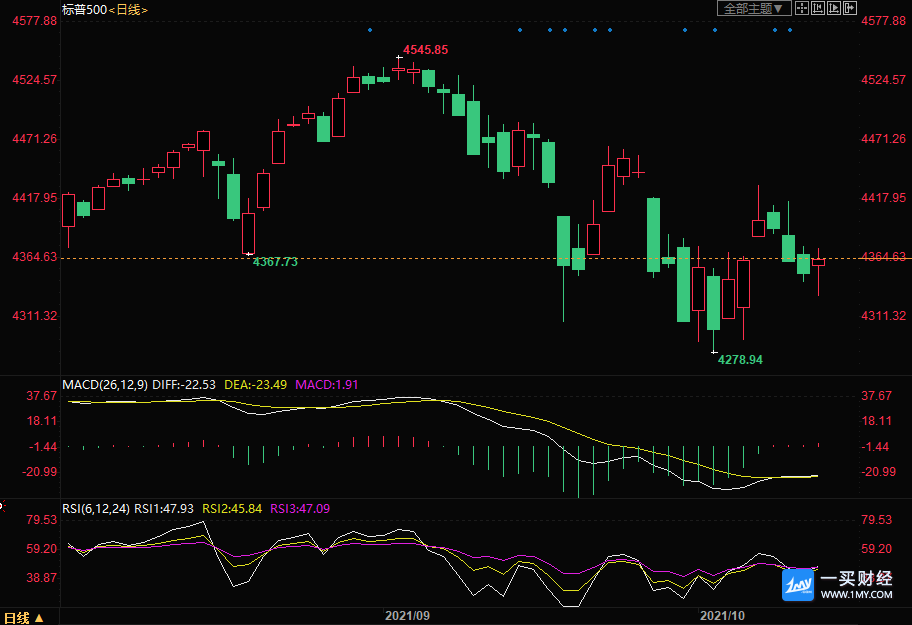This screenshot has width=912, height=625.
Task: Click the MACD(26,12,9) indicator label
Action: click(x=105, y=385)
